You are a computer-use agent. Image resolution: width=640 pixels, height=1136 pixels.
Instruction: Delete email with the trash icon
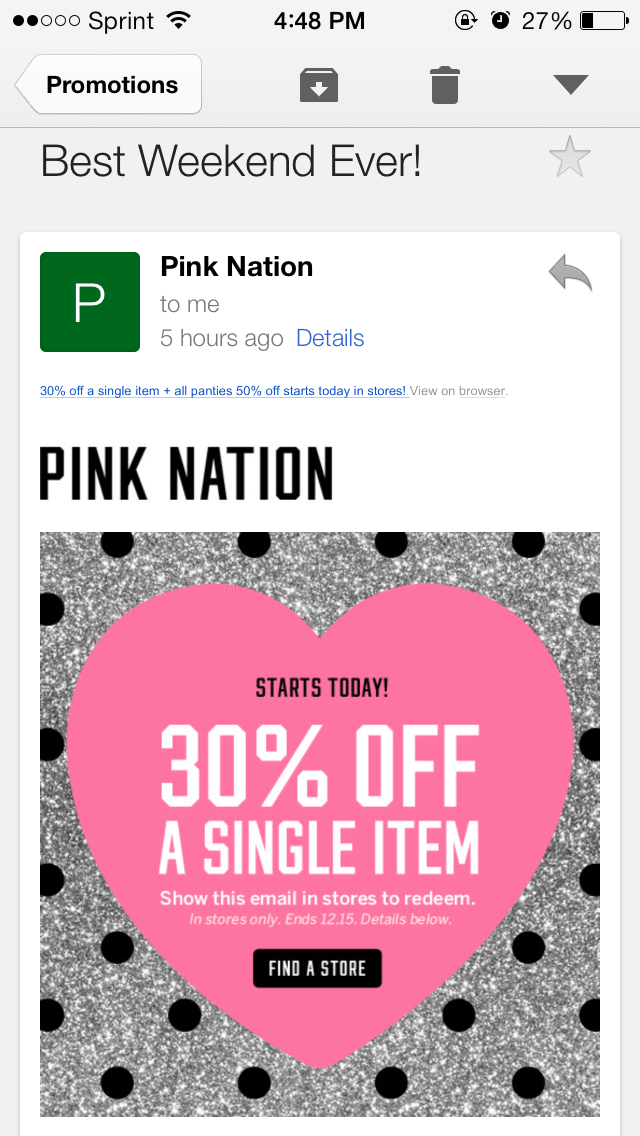(445, 85)
